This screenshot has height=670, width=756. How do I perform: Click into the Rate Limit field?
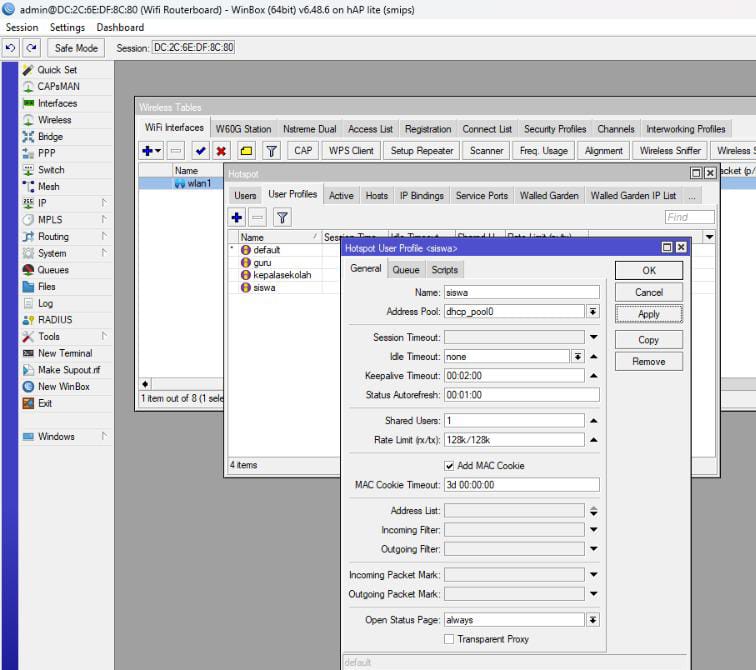(x=514, y=440)
